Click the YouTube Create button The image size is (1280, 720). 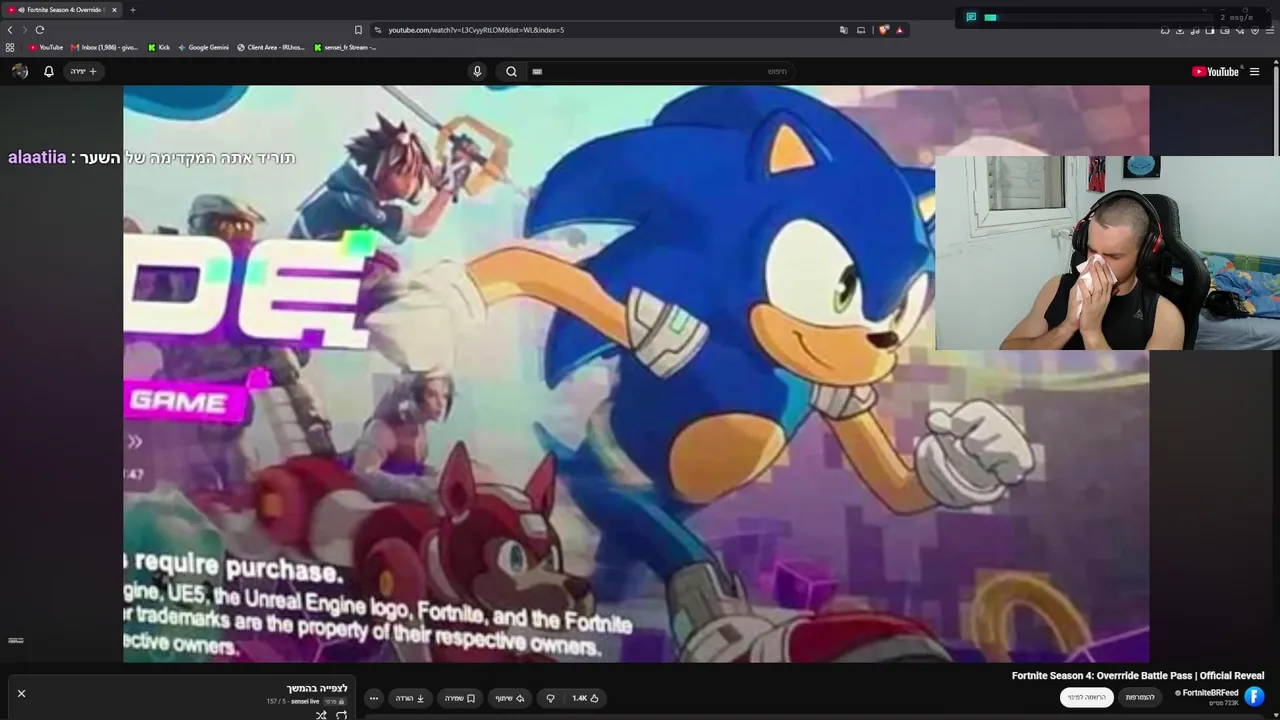click(83, 71)
